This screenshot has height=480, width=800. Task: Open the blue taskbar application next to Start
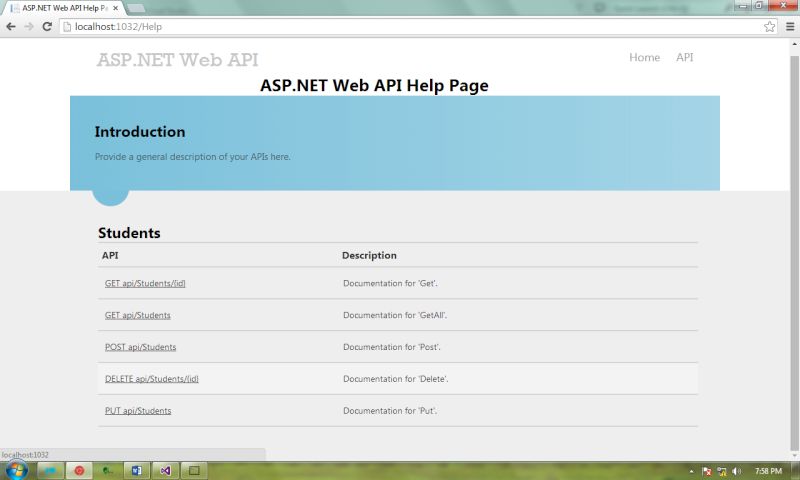(x=50, y=470)
